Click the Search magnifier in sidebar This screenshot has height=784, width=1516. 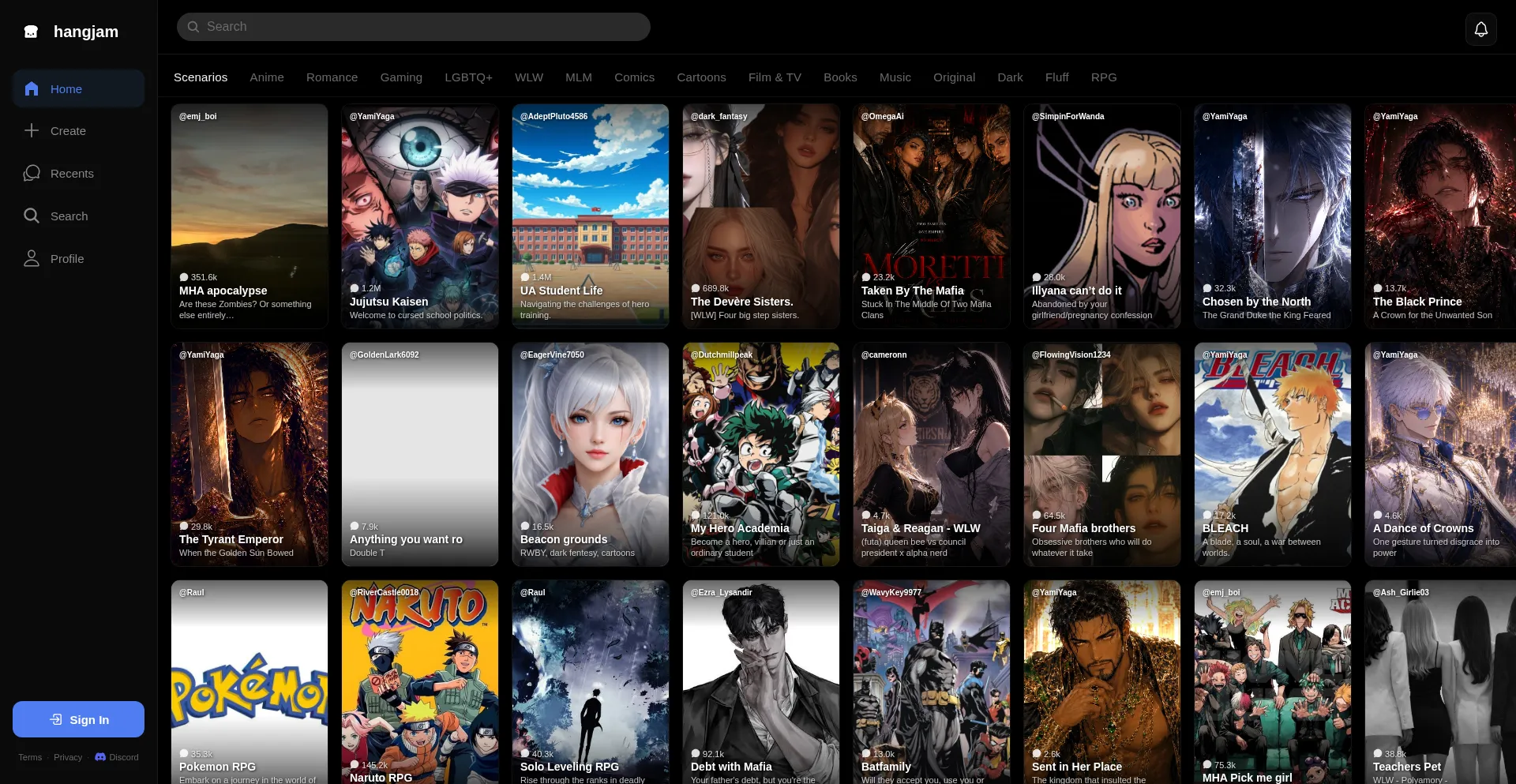32,216
